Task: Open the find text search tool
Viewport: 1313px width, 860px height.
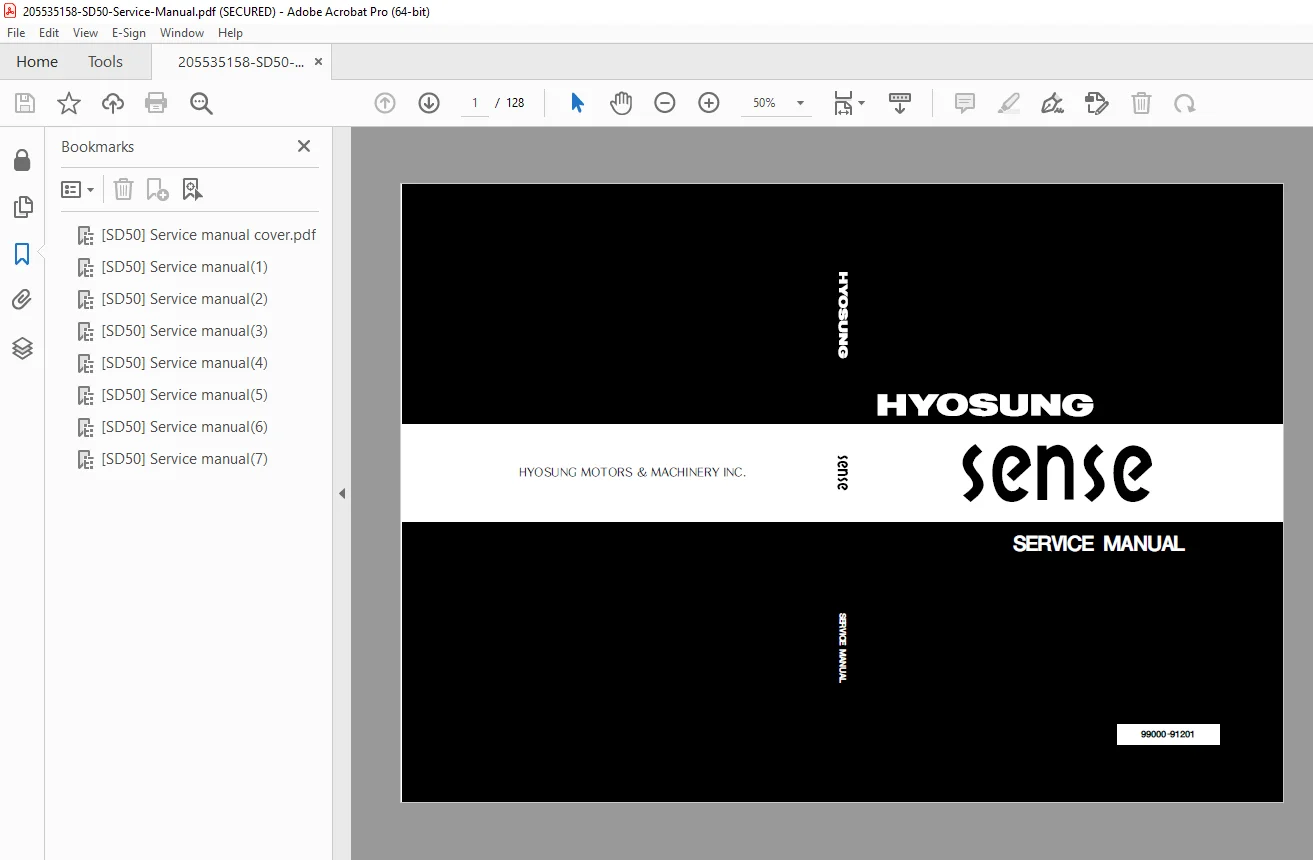Action: (x=201, y=103)
